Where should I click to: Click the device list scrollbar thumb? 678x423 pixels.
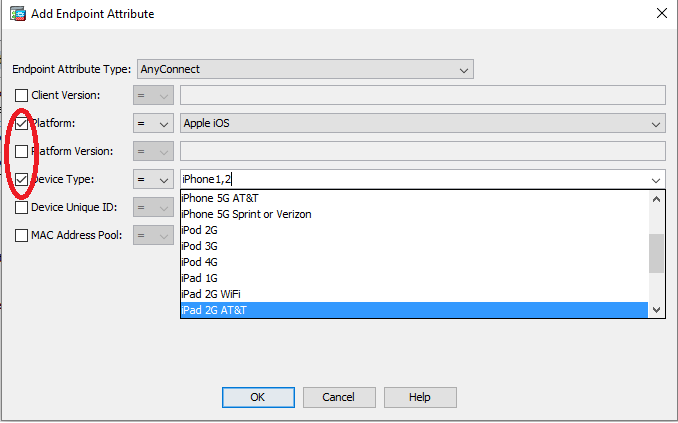[x=656, y=253]
